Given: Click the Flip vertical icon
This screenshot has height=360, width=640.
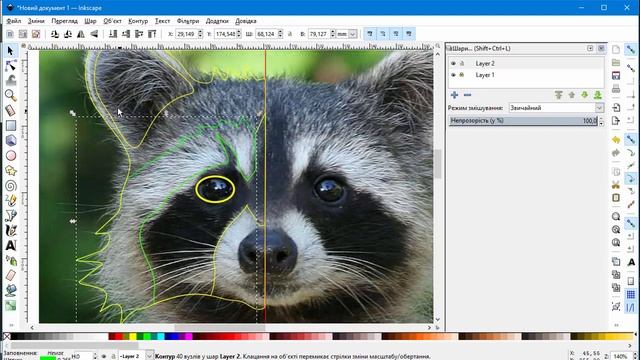Looking at the screenshot, I should point(94,34).
